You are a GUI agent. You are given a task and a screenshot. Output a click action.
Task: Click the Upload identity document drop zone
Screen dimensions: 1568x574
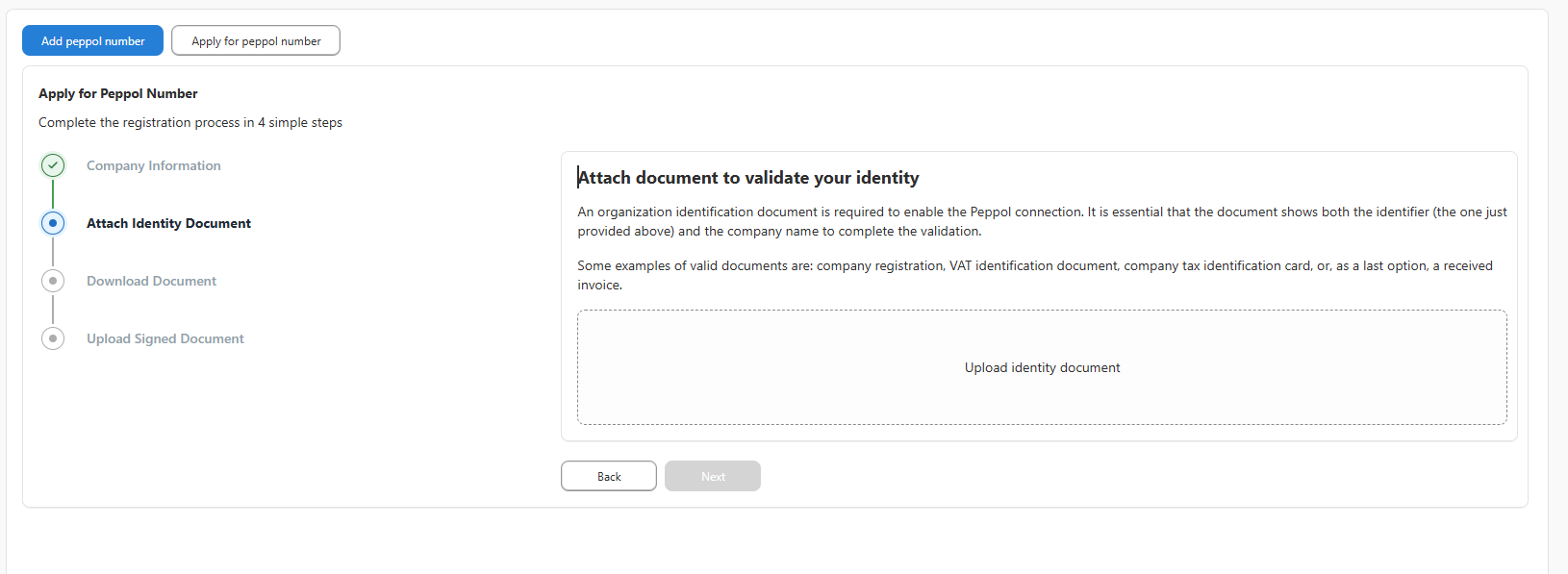[x=1042, y=367]
